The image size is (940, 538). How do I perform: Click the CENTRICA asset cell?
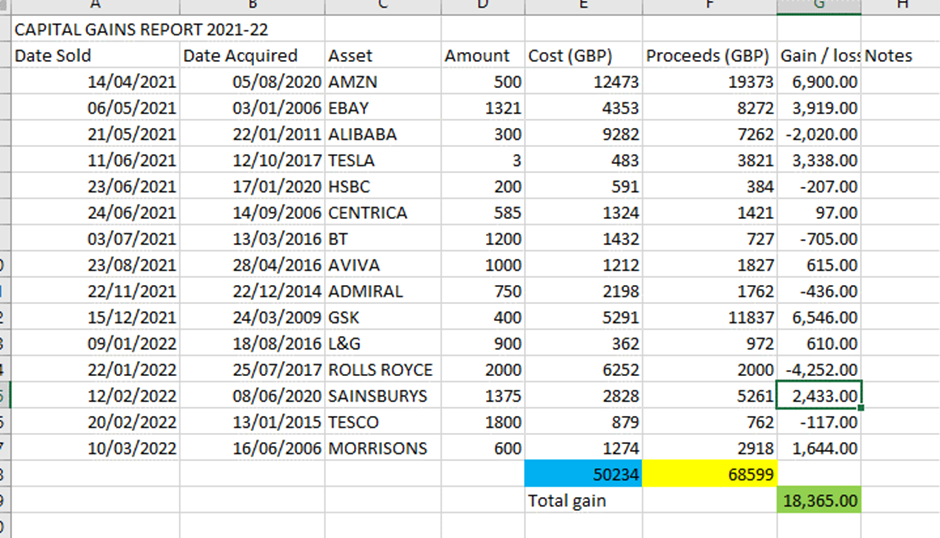pos(383,212)
